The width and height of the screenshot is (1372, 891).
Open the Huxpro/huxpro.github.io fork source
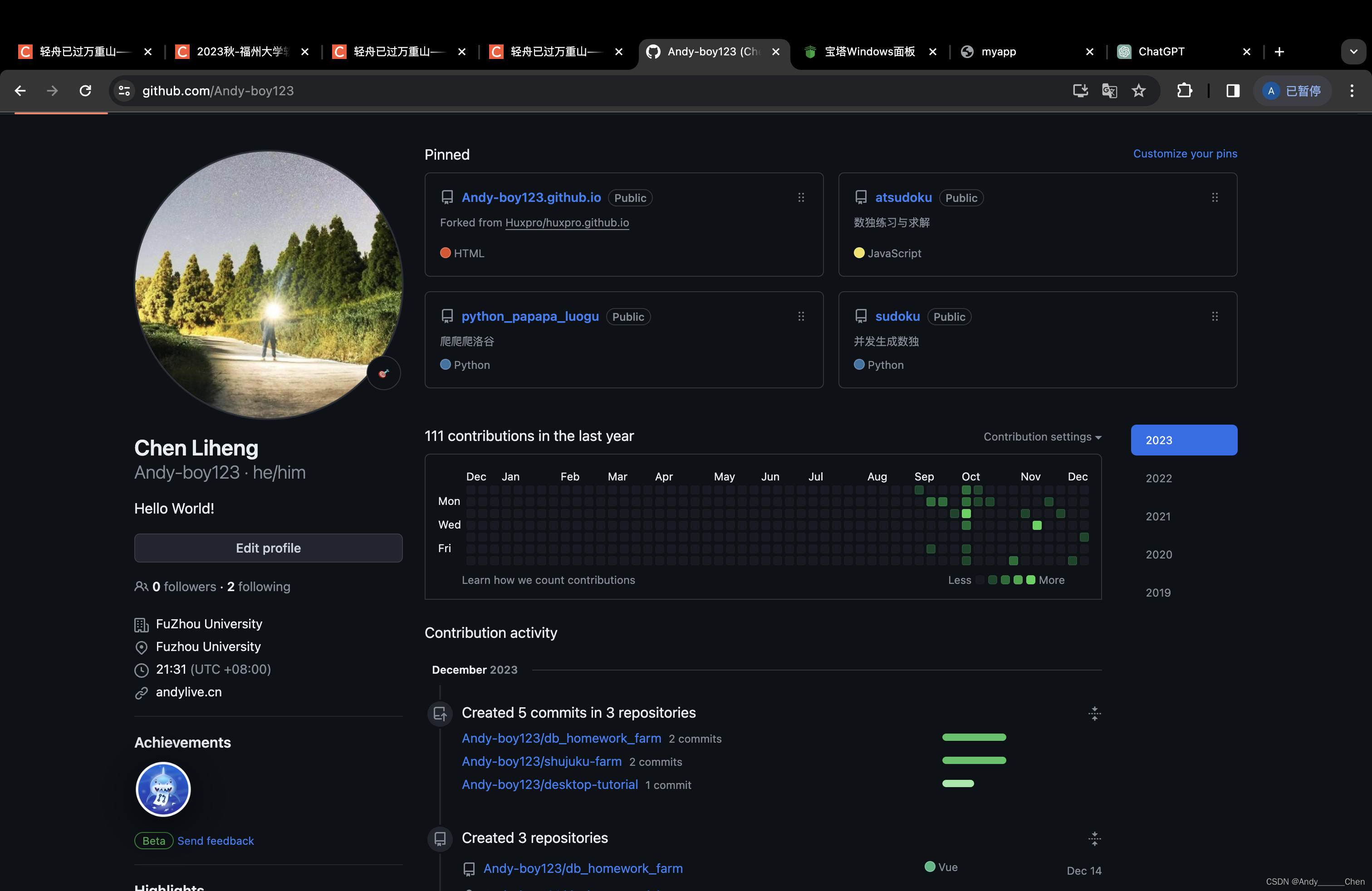click(567, 222)
